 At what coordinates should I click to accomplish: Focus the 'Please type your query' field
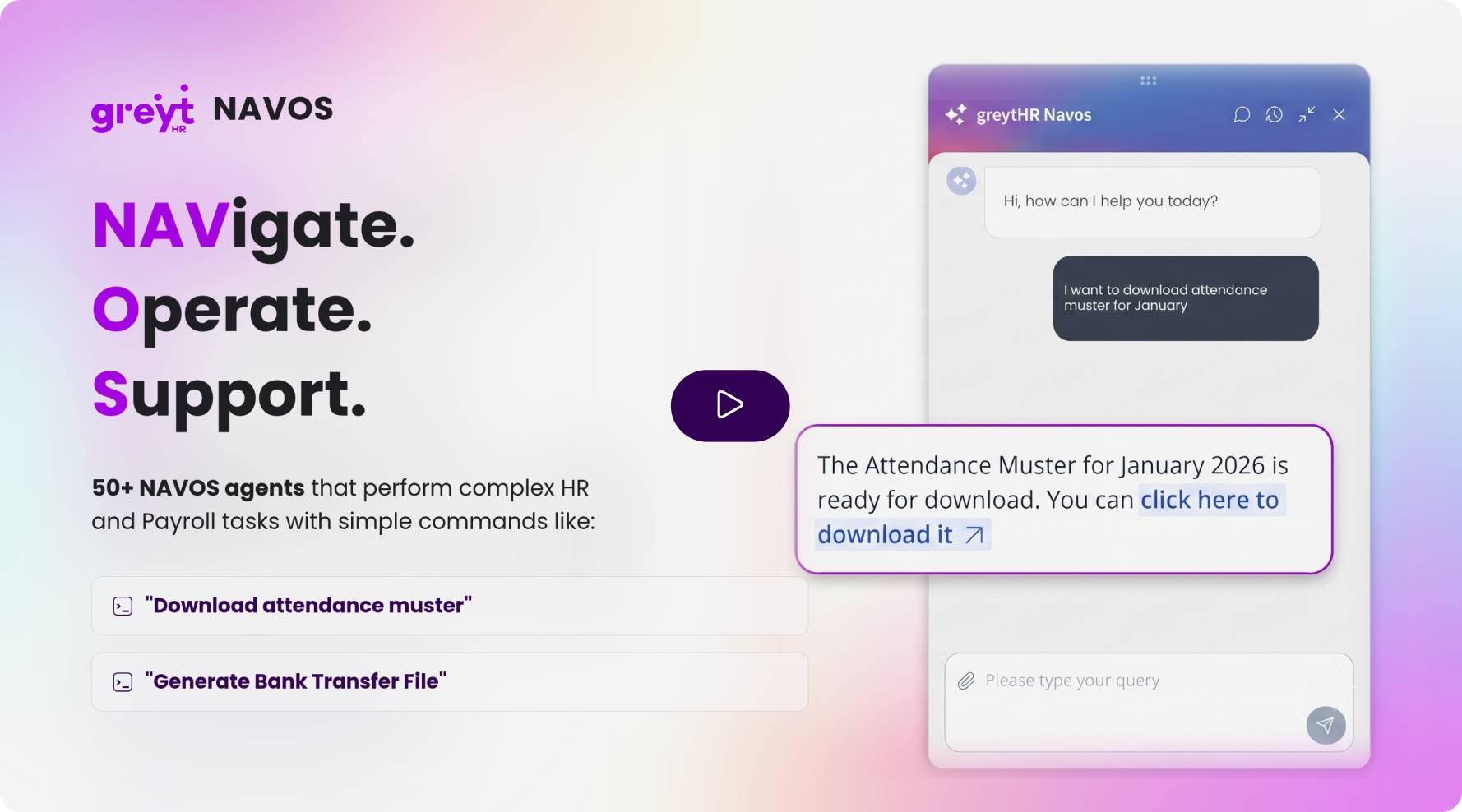[x=1149, y=702]
